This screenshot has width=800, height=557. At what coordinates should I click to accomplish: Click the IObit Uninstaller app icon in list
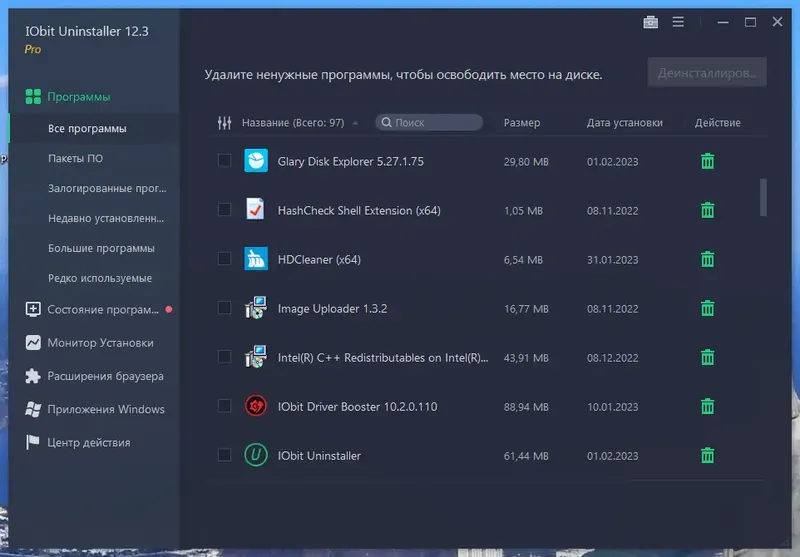(x=256, y=455)
